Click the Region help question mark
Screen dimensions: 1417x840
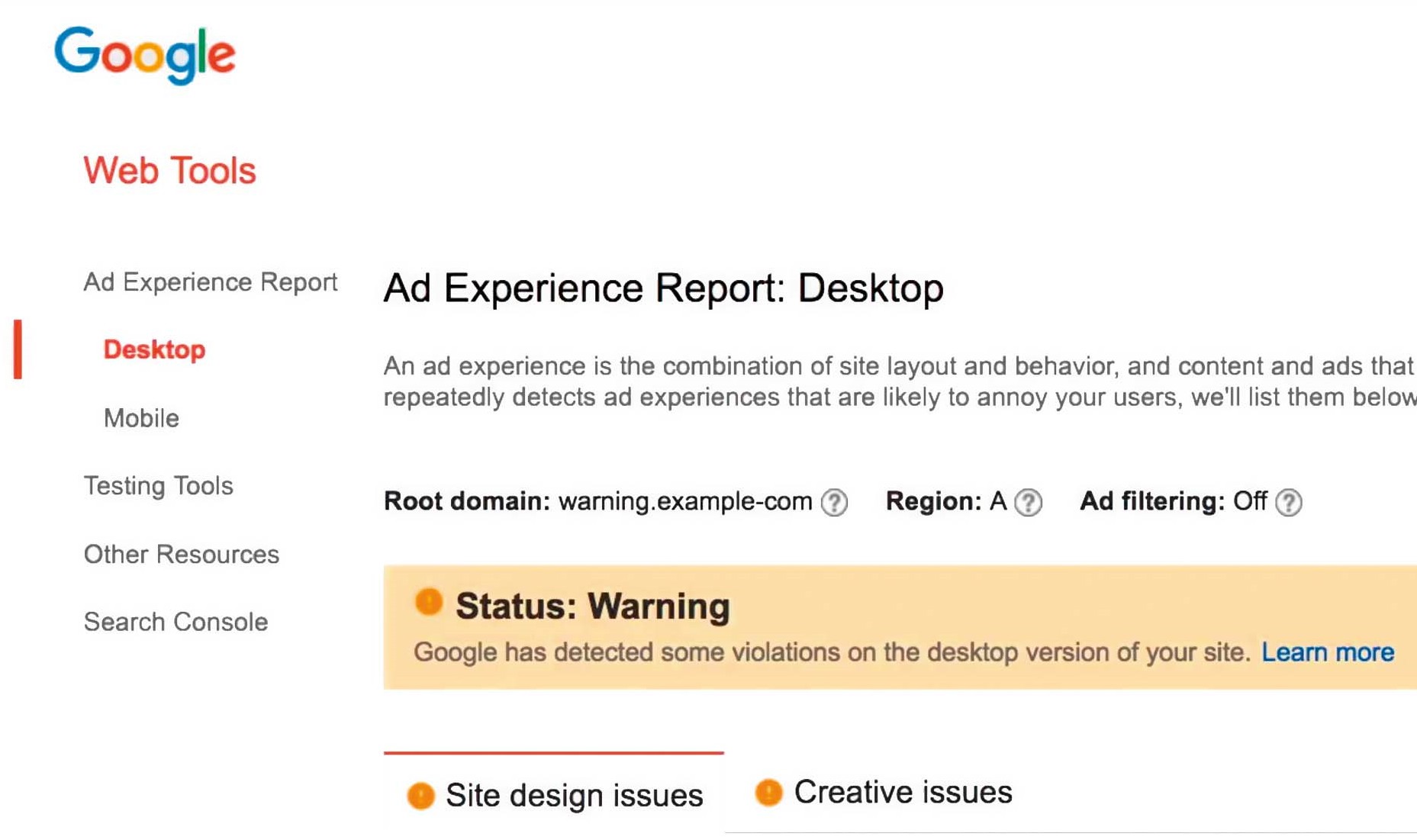pyautogui.click(x=1029, y=503)
